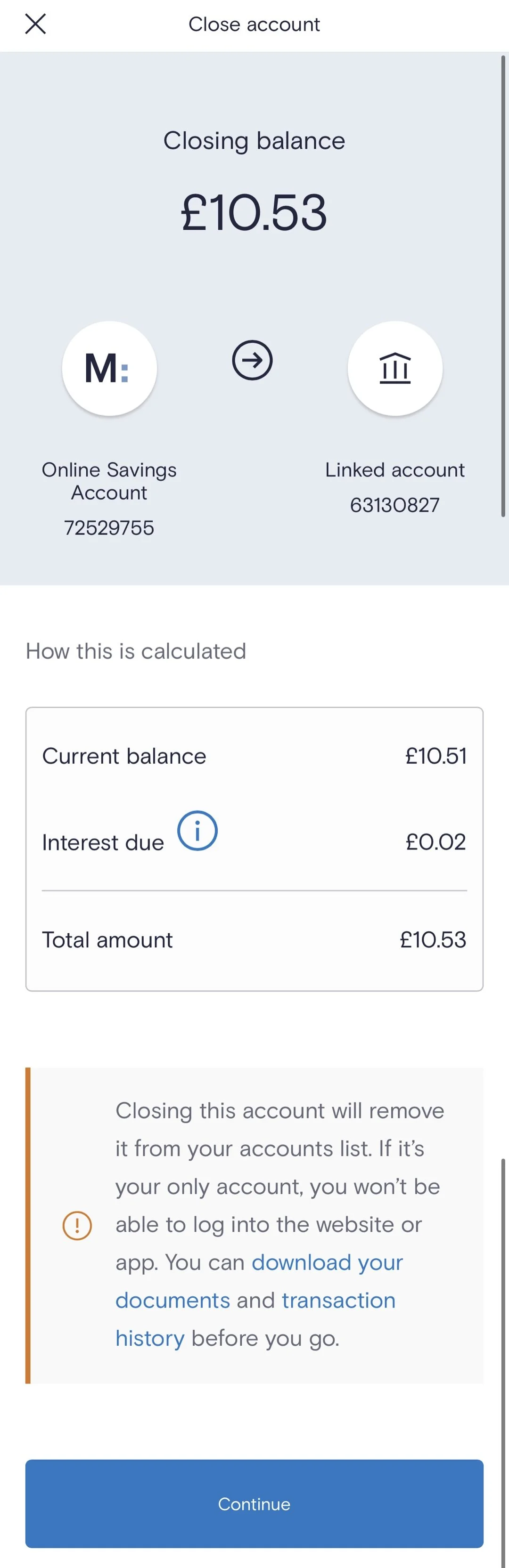Image resolution: width=509 pixels, height=1568 pixels.
Task: Tap the orange warning exclamation icon
Action: 77,1225
